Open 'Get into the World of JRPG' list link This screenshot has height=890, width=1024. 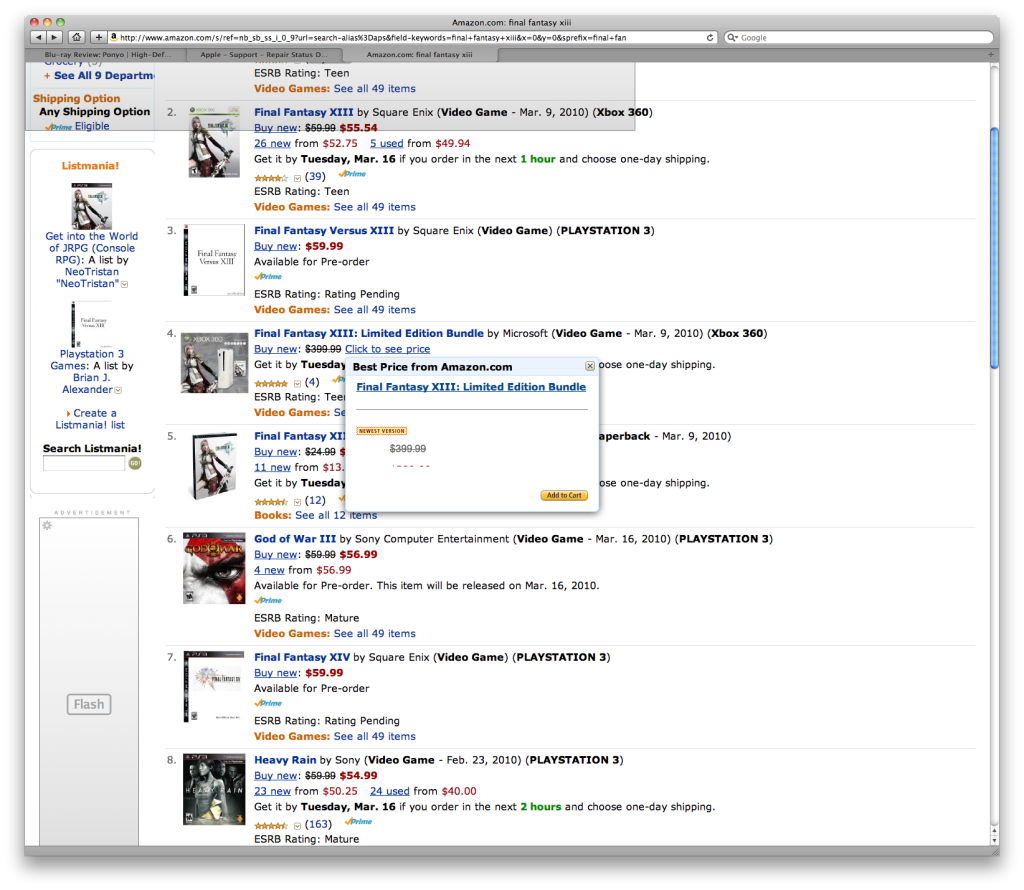point(91,248)
